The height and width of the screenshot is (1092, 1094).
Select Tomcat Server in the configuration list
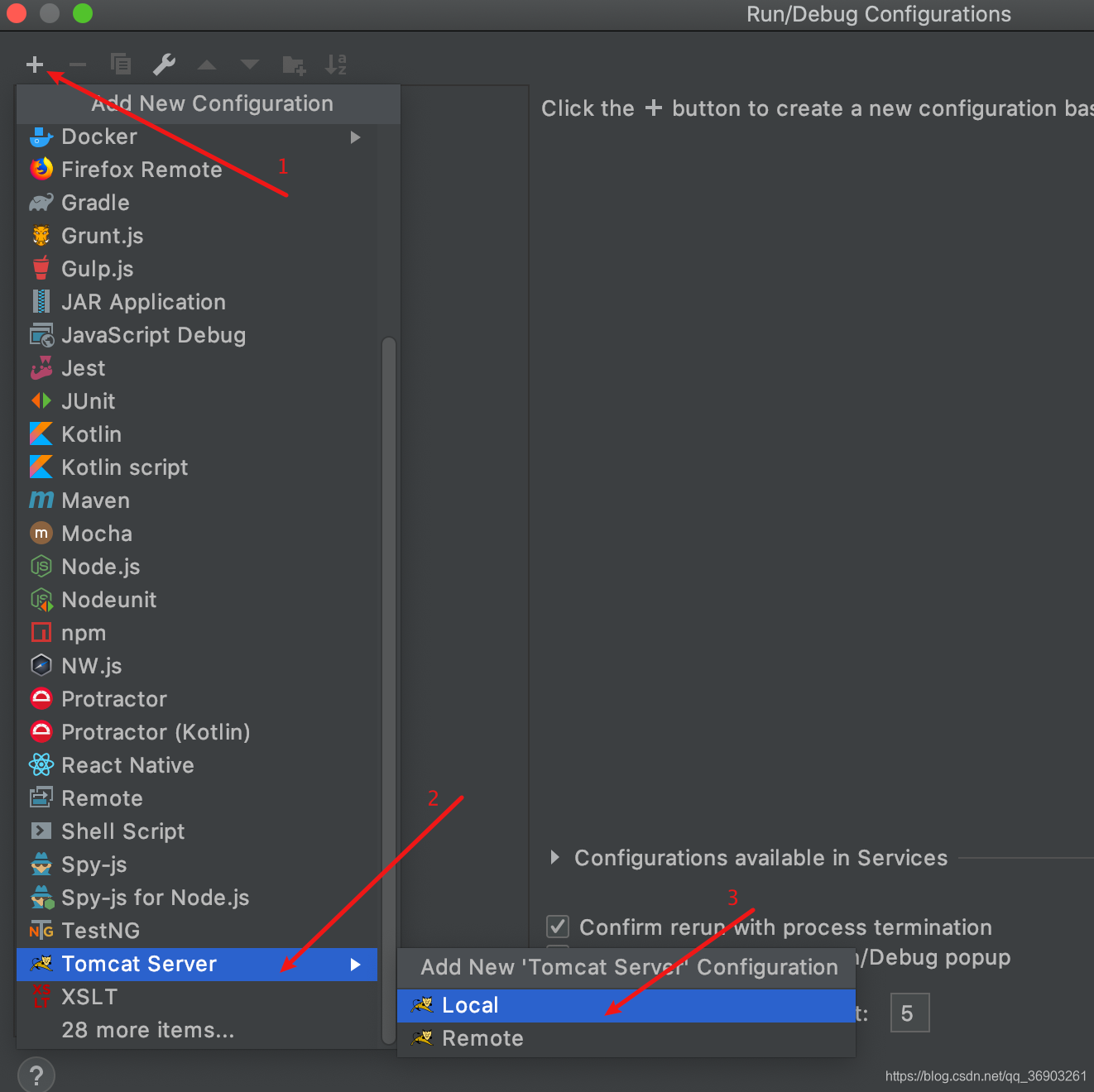click(197, 965)
